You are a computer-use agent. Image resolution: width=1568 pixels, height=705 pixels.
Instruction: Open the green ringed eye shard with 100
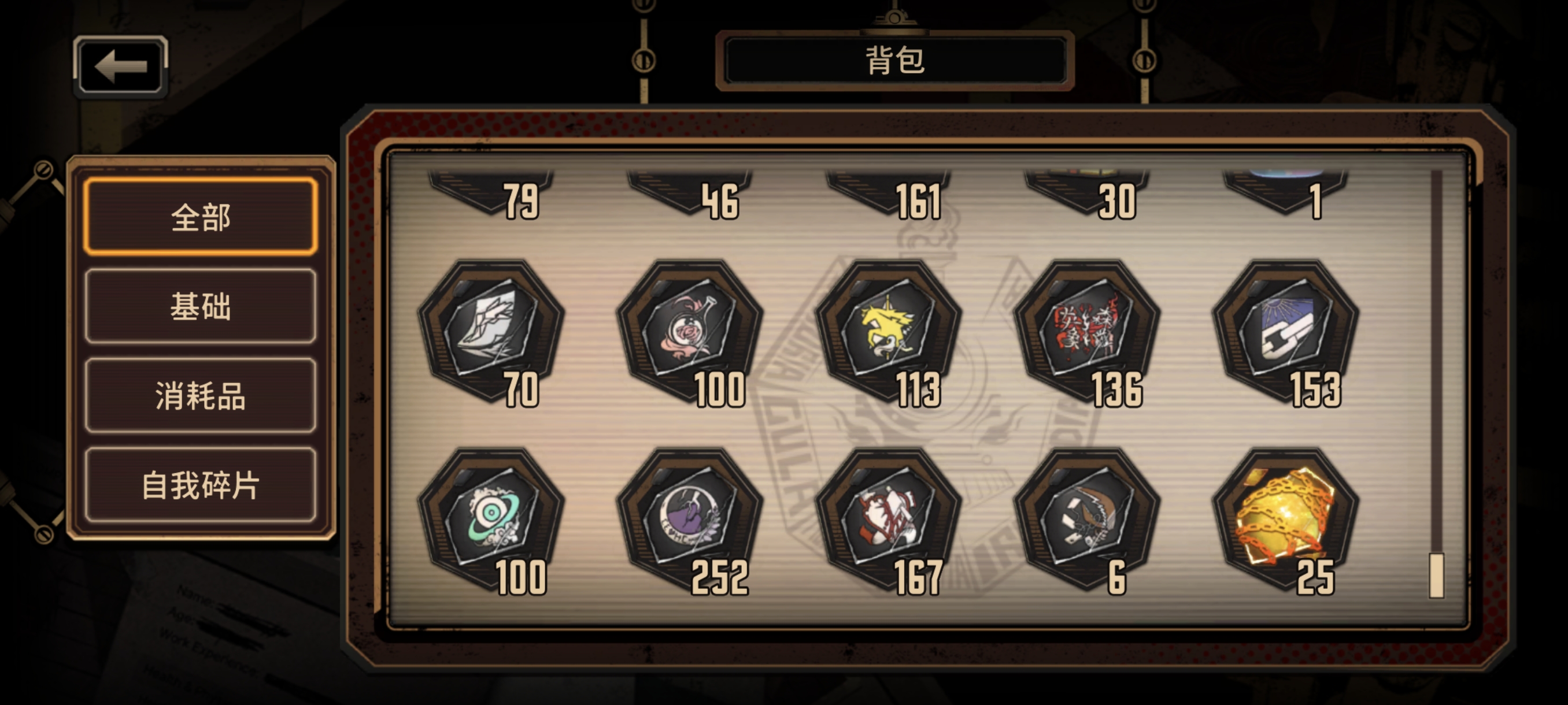coord(491,521)
